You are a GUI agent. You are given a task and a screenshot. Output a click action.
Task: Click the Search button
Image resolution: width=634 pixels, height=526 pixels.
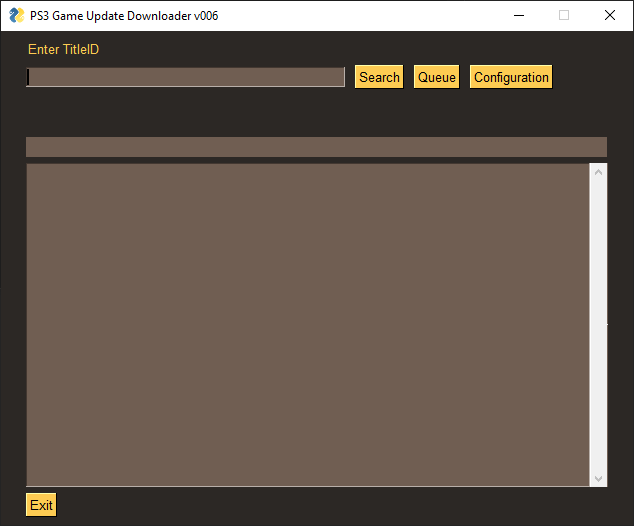(x=379, y=77)
